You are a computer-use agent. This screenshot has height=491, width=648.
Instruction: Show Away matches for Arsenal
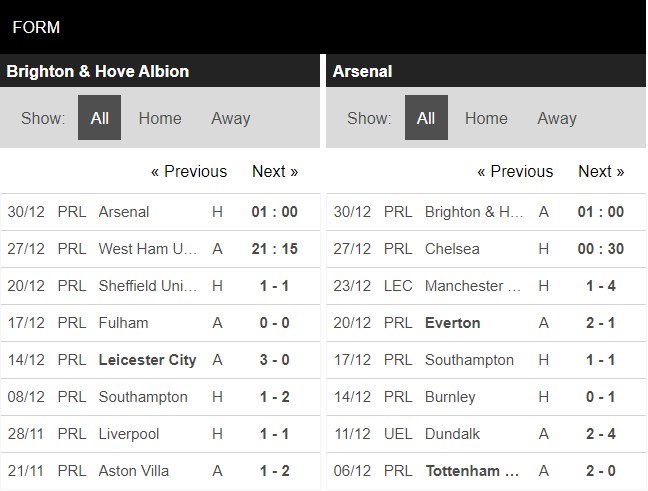tap(557, 118)
